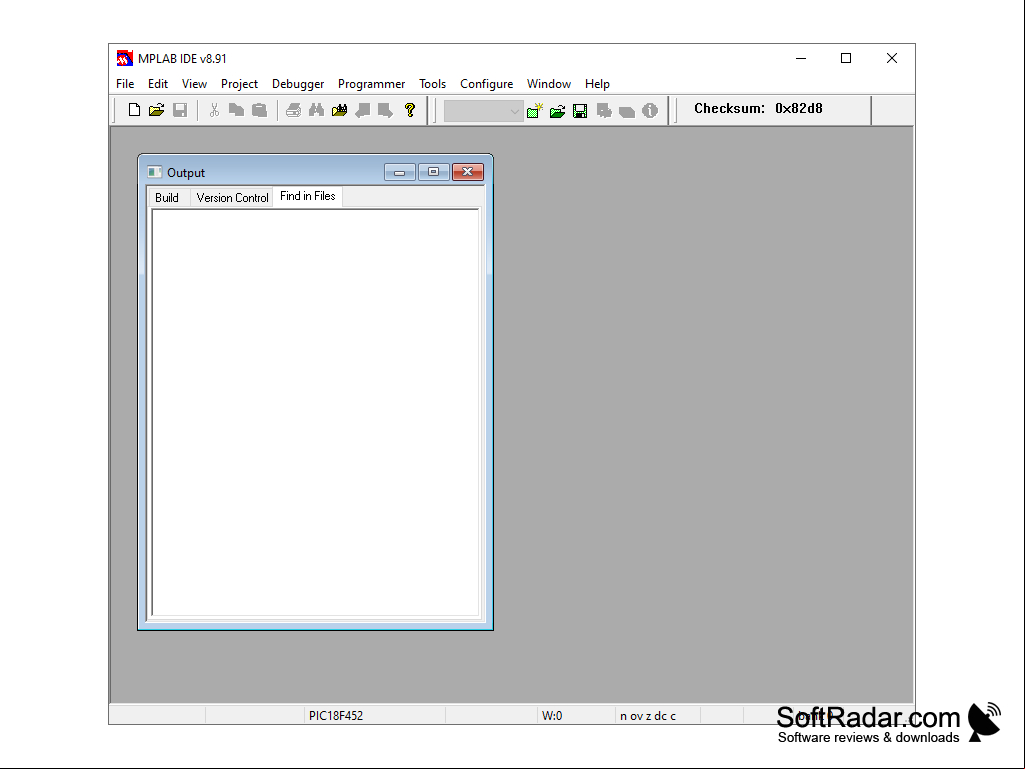This screenshot has height=769, width=1025.
Task: Open the File menu
Action: pos(125,84)
